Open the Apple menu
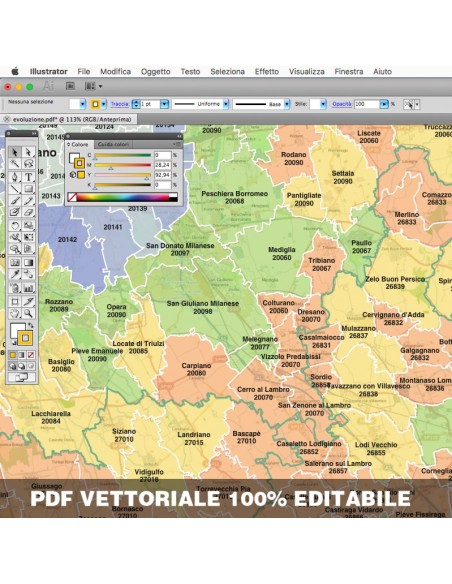 [x=15, y=71]
